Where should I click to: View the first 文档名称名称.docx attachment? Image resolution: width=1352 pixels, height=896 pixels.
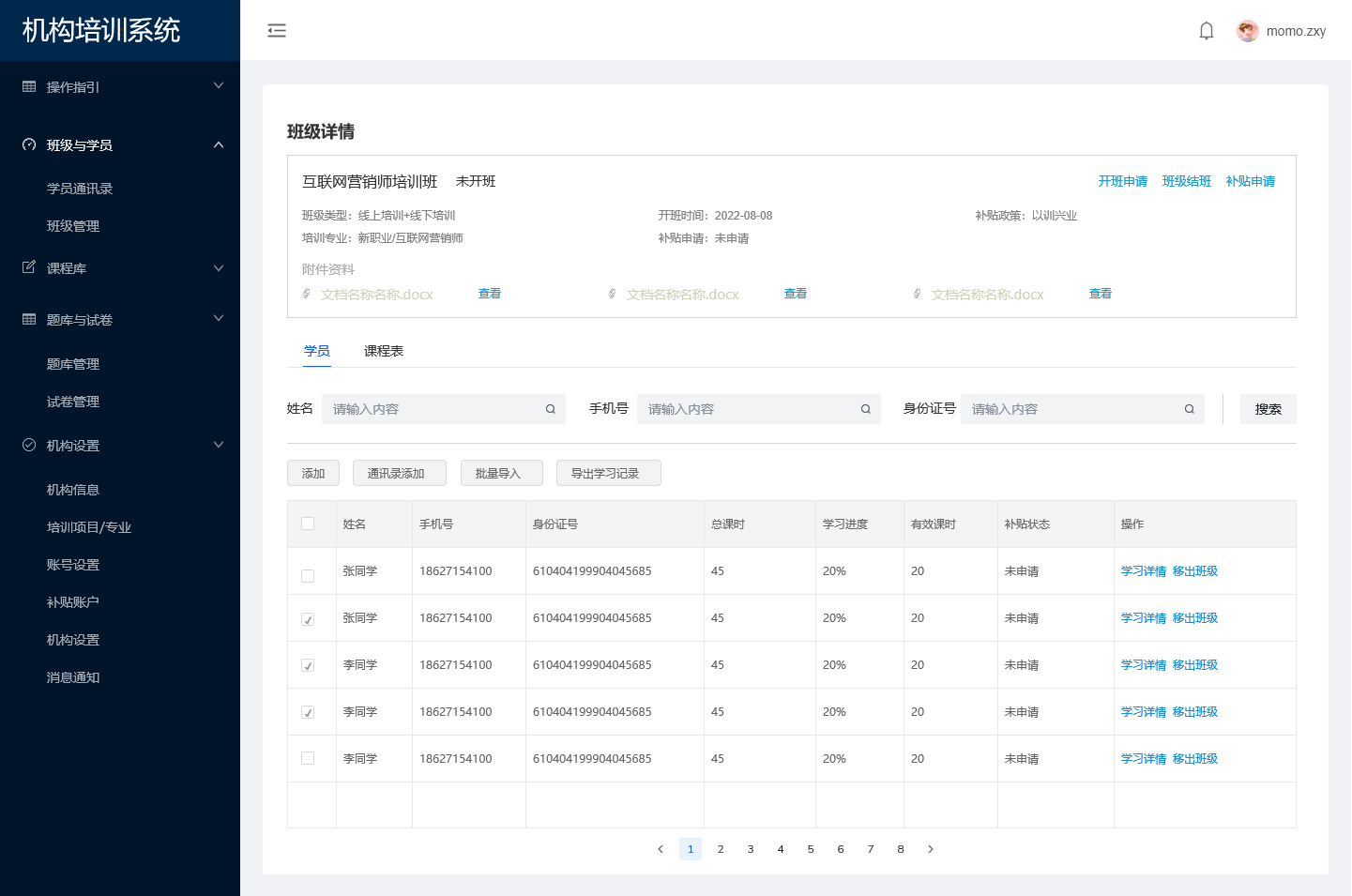(490, 294)
